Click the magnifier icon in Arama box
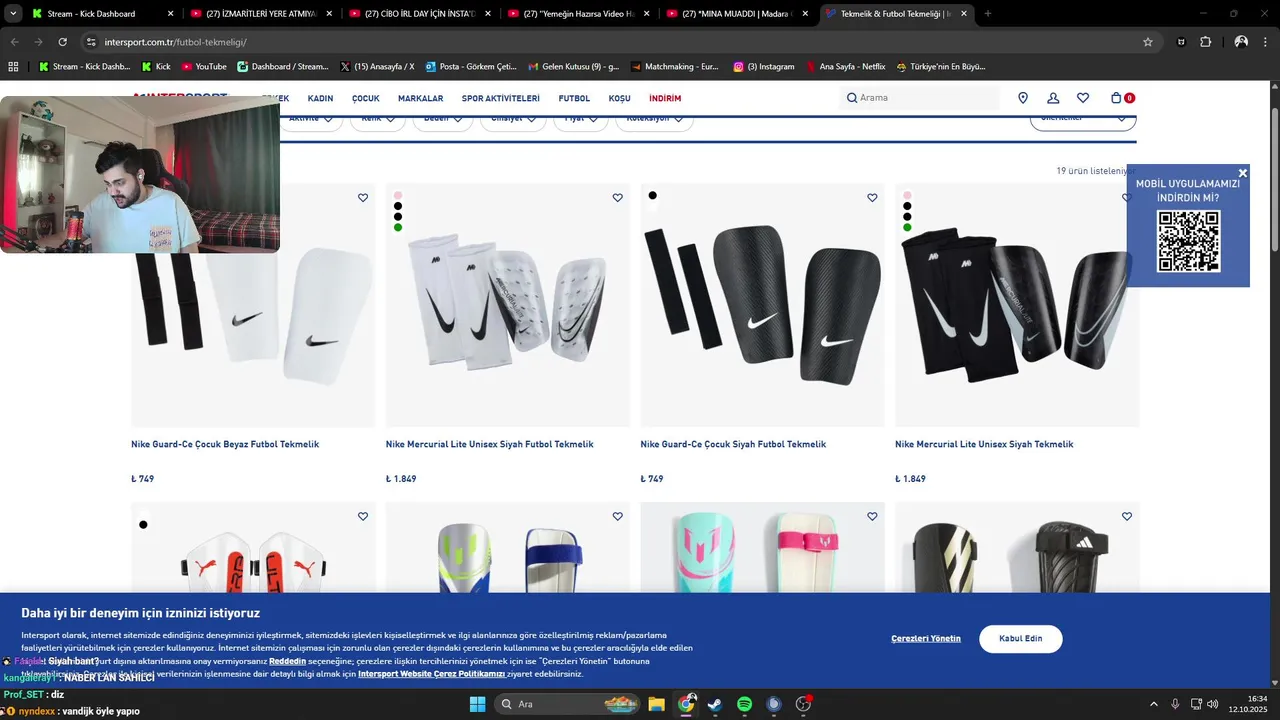 [x=852, y=98]
